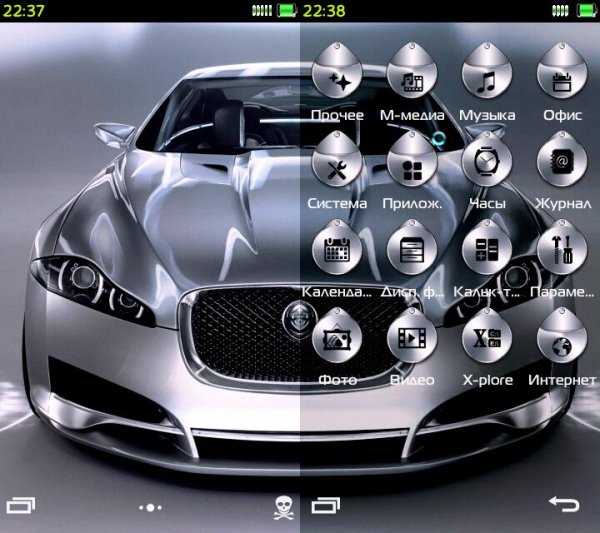Open the Фото gallery icon
600x533 pixels.
(x=337, y=336)
